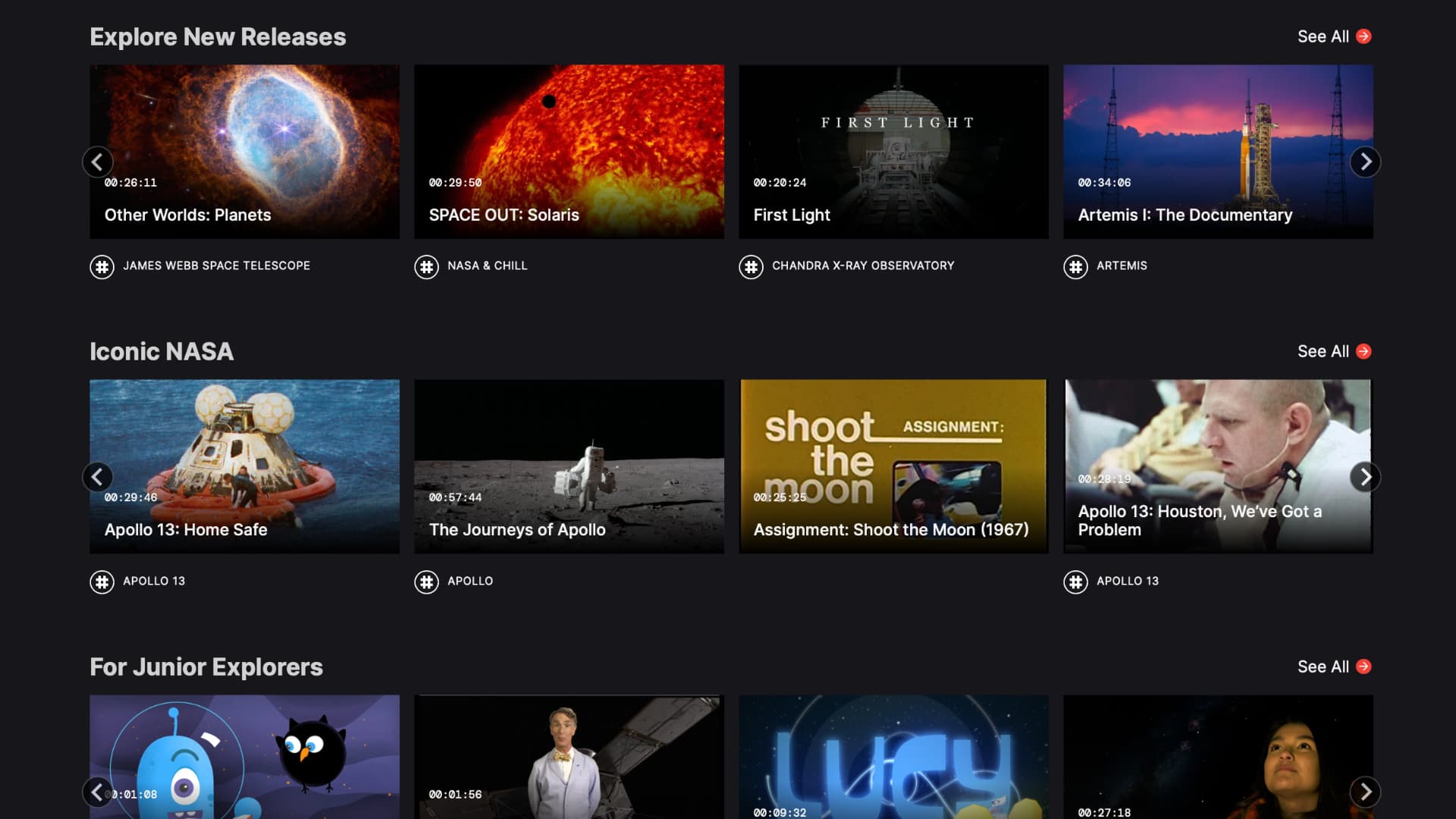Go back in Junior Explorers carousel
The image size is (1456, 819).
[x=97, y=792]
